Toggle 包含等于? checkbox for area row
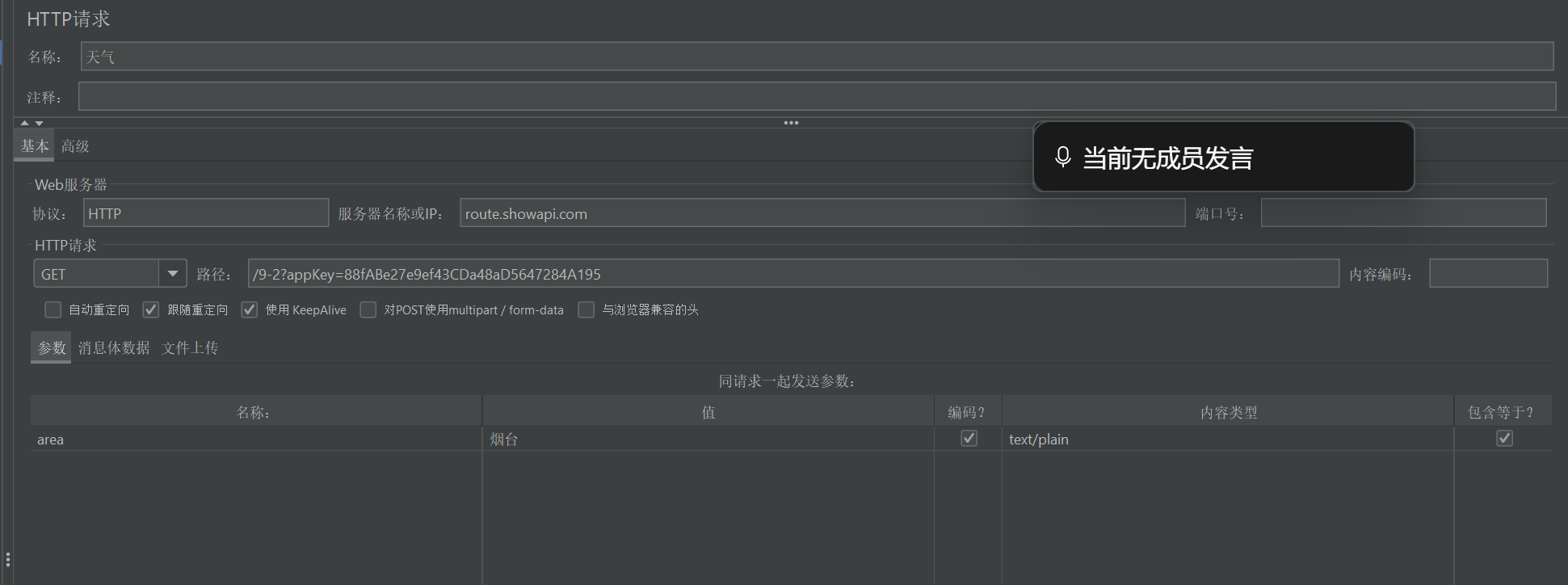This screenshot has height=585, width=1568. pos(1504,438)
